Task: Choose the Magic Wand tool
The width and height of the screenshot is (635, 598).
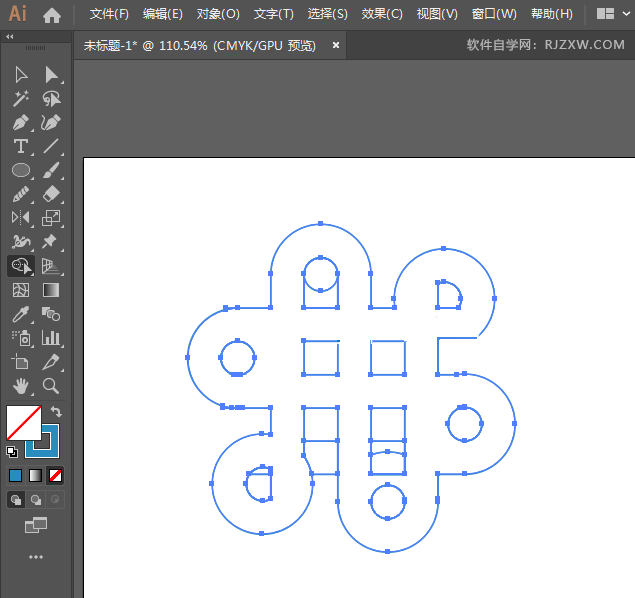Action: coord(20,99)
